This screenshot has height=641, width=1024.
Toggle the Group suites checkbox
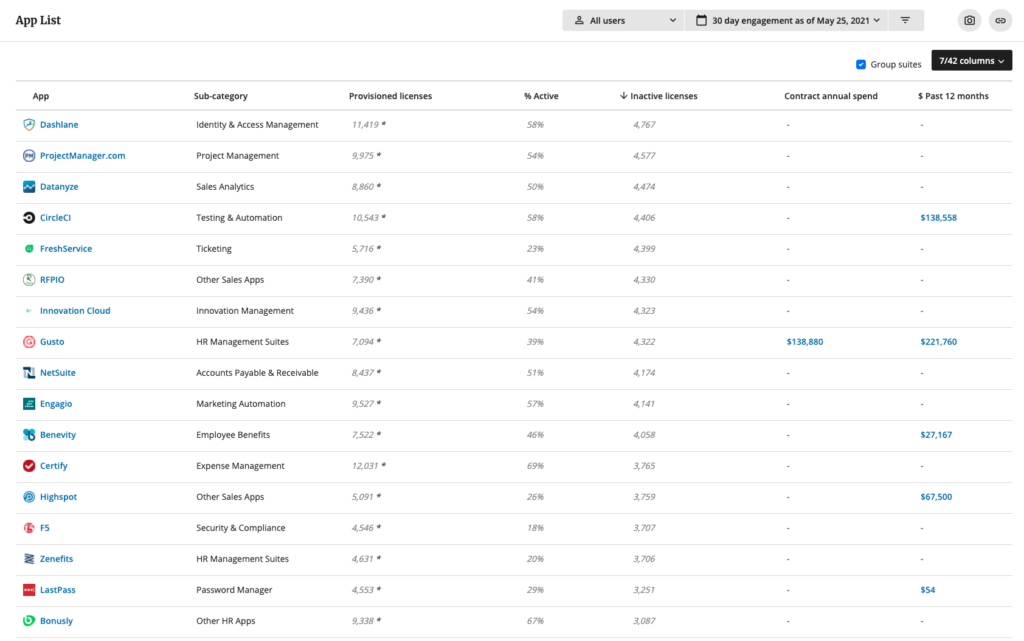pyautogui.click(x=861, y=64)
